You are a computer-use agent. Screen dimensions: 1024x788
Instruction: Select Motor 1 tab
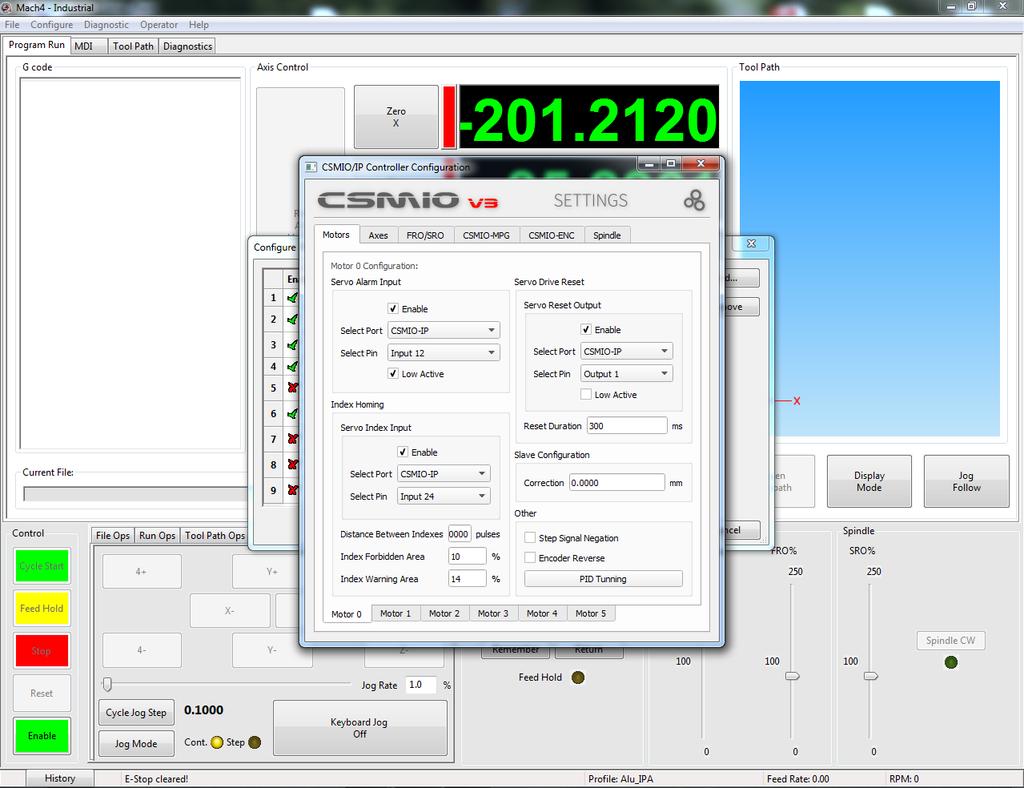pos(396,614)
